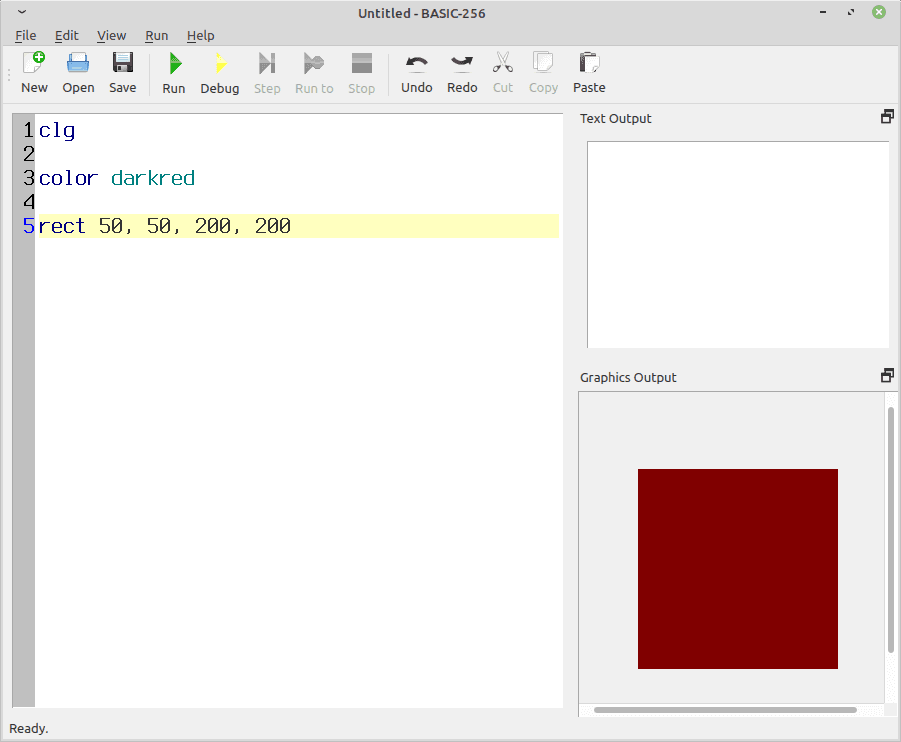Open the Run menu
Viewport: 901px width, 742px height.
pos(156,35)
